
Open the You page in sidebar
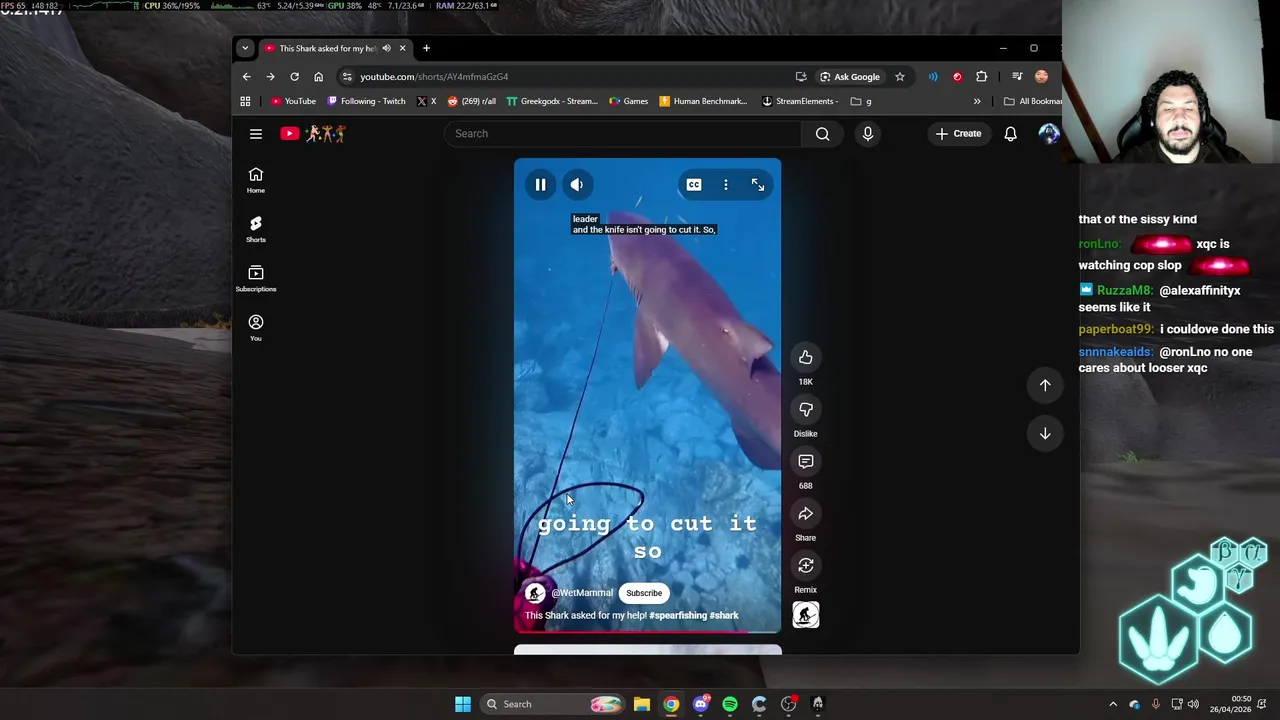[x=256, y=328]
